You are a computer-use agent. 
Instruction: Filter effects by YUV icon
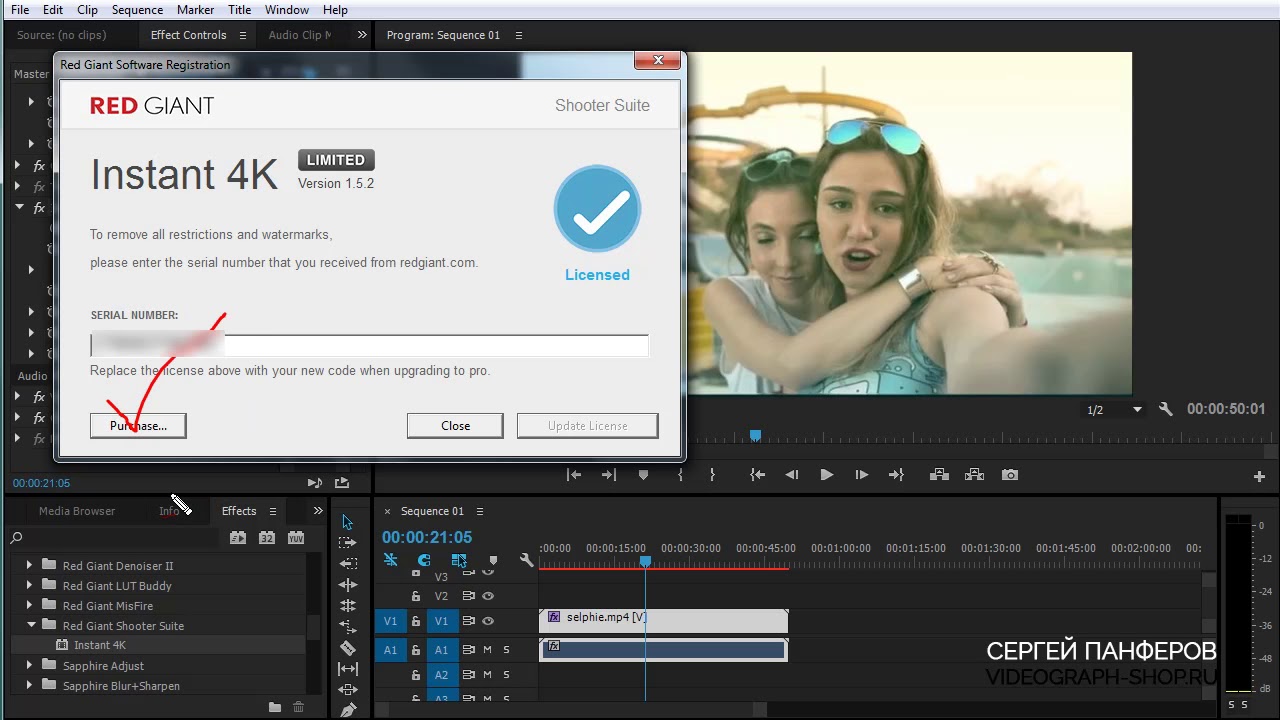point(296,538)
